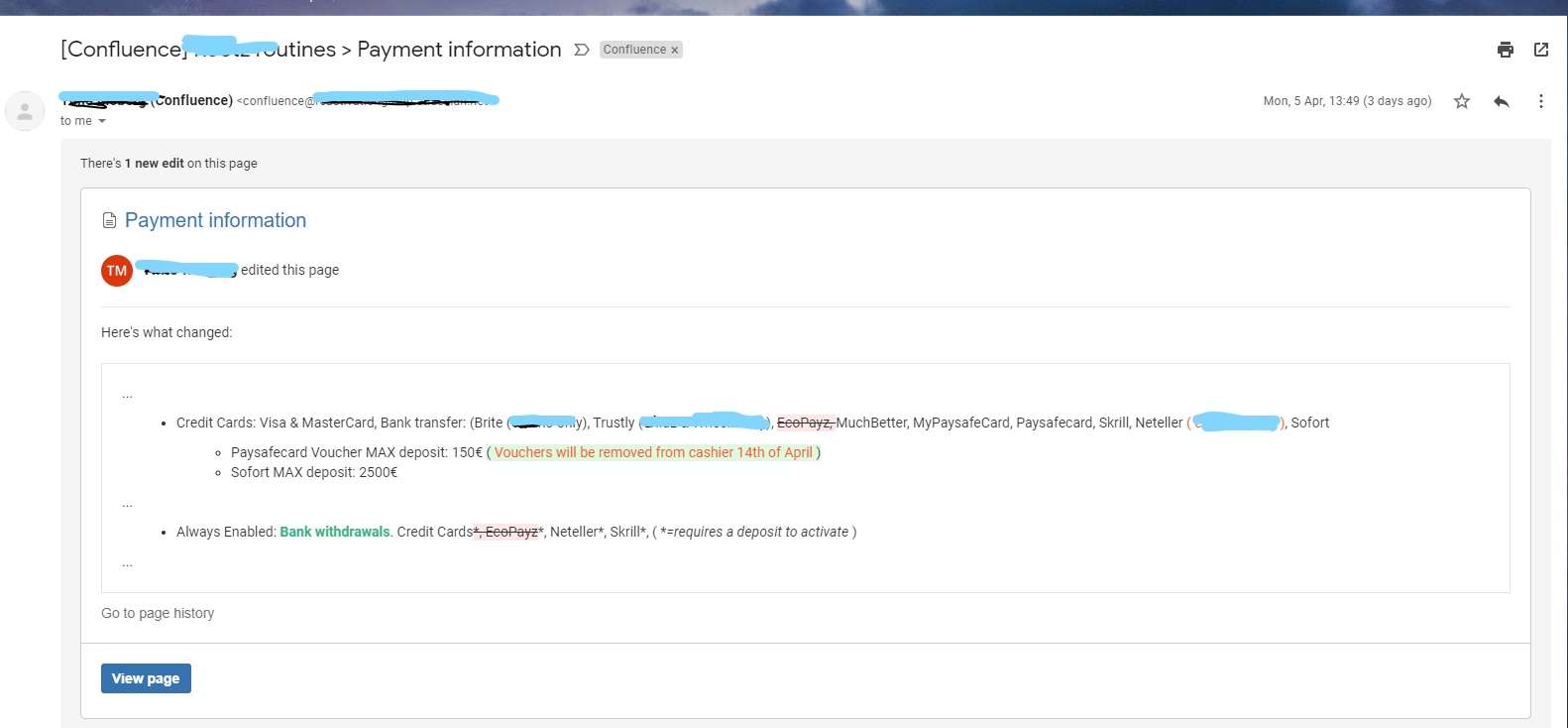Click 'requires a deposit to activate' note
Image resolution: width=1568 pixels, height=728 pixels.
pos(761,532)
